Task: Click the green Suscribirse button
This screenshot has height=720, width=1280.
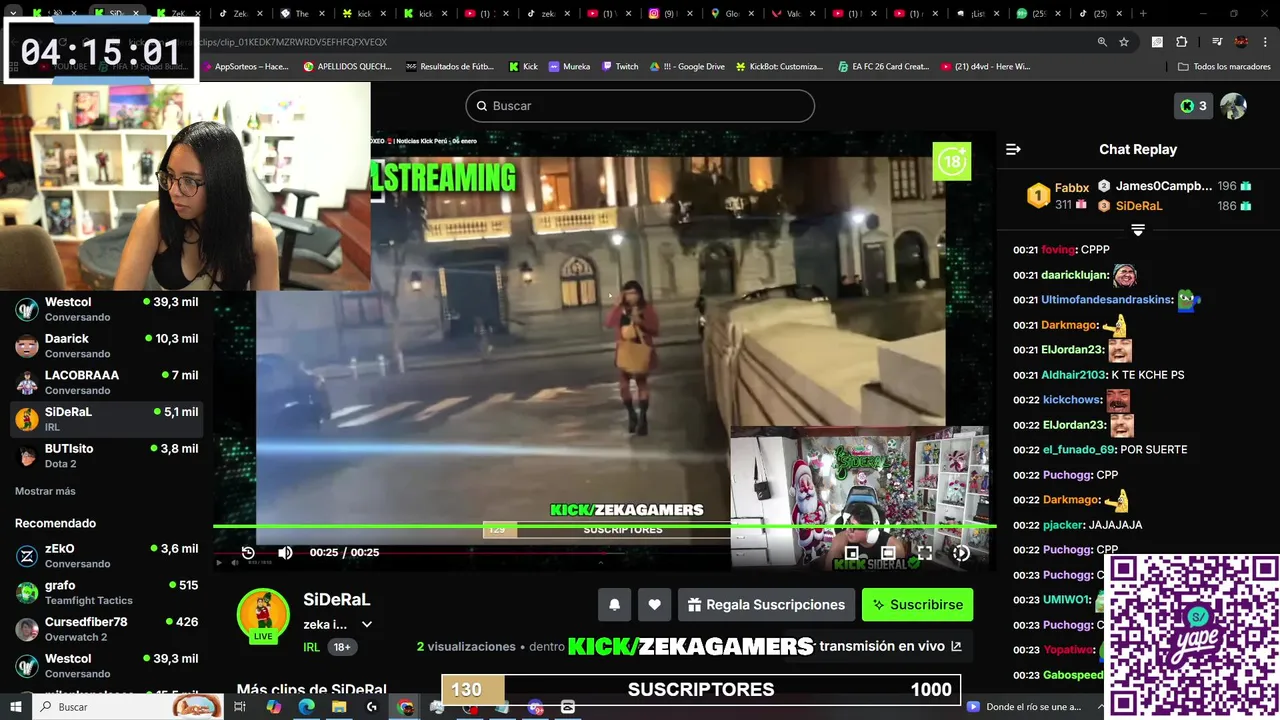Action: click(x=917, y=604)
